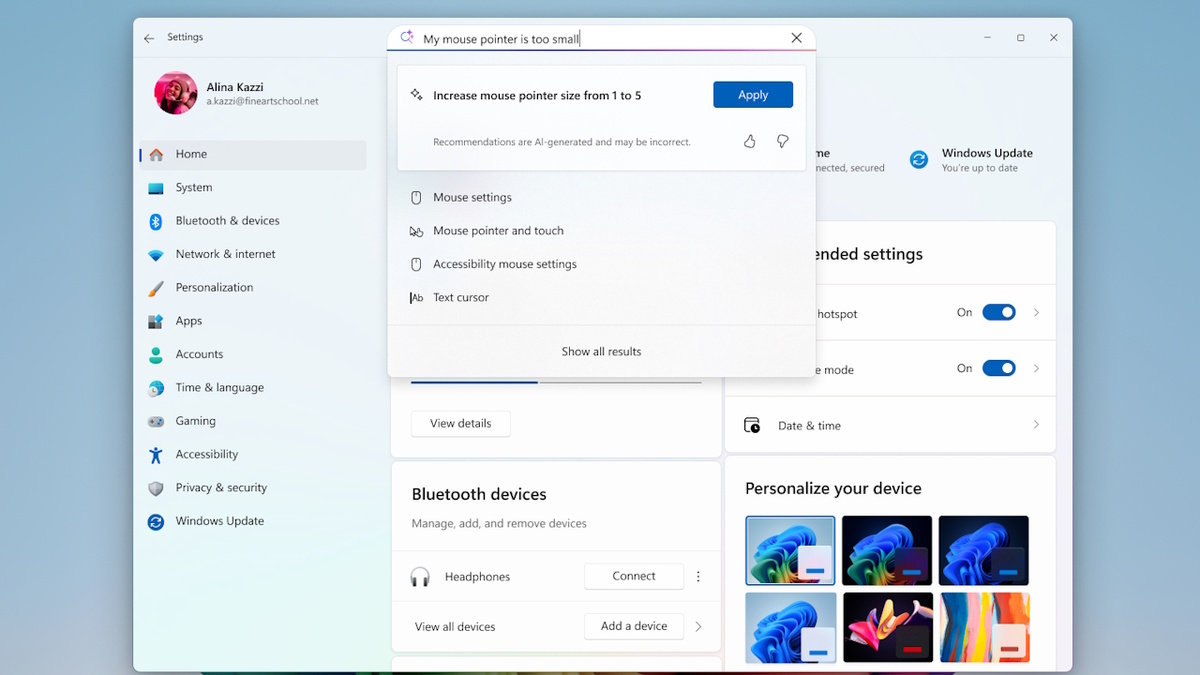Toggle the hotspot switch off
Image resolution: width=1200 pixels, height=675 pixels.
click(x=999, y=313)
